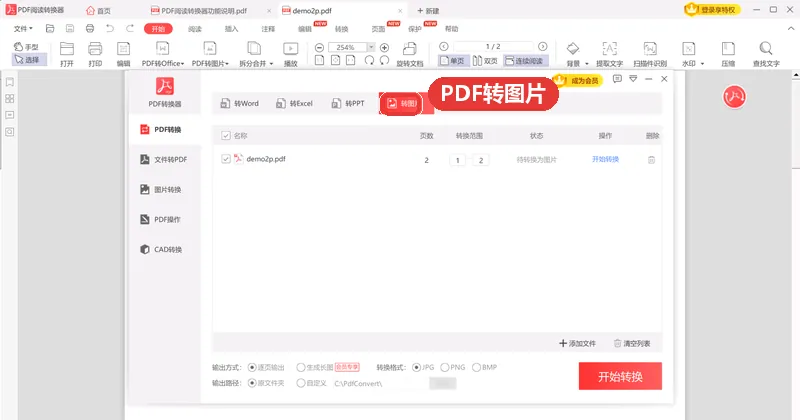Switch to the 阅读 ribbon tab
This screenshot has width=800, height=420.
tap(195, 29)
